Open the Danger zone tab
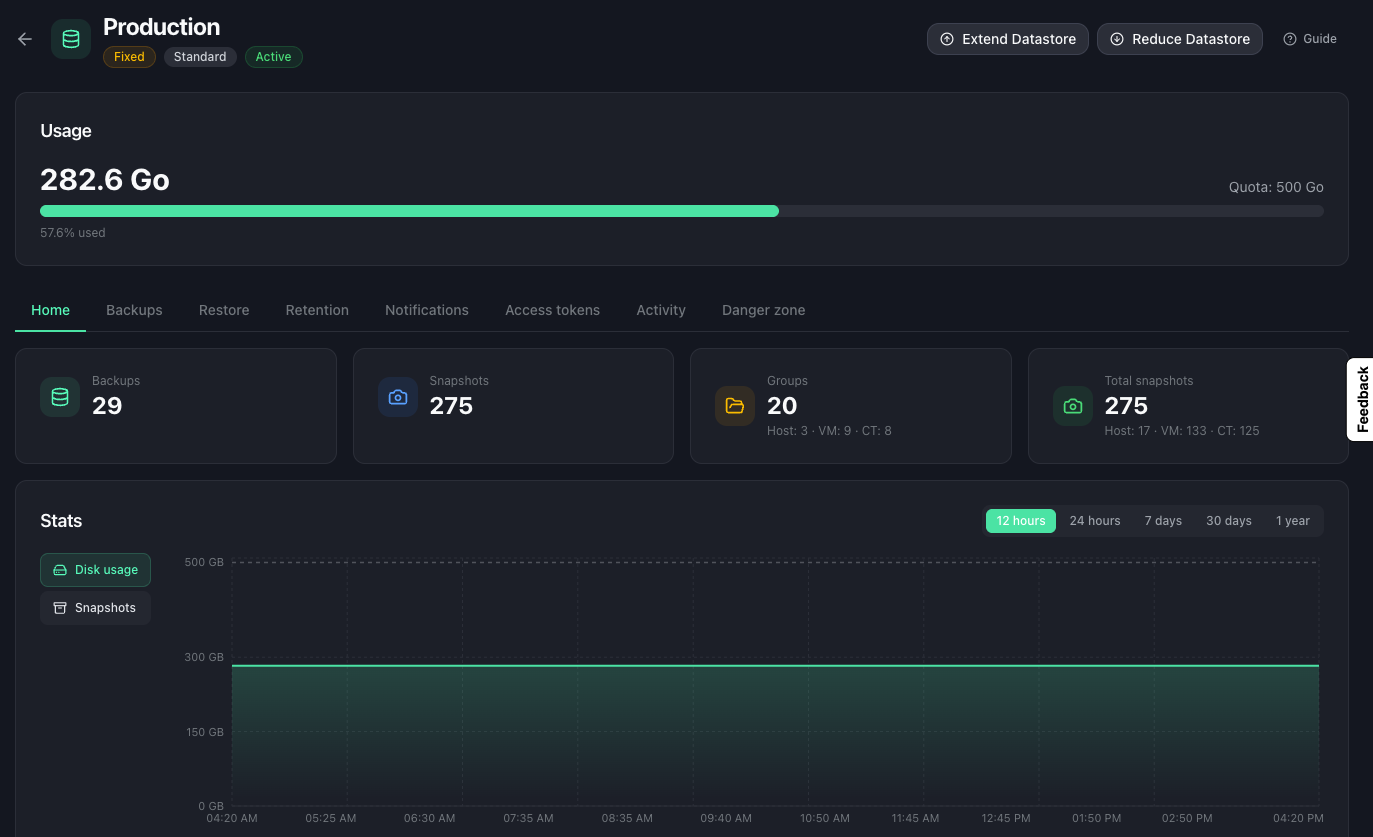Screen dimensions: 1373x837 (763, 310)
